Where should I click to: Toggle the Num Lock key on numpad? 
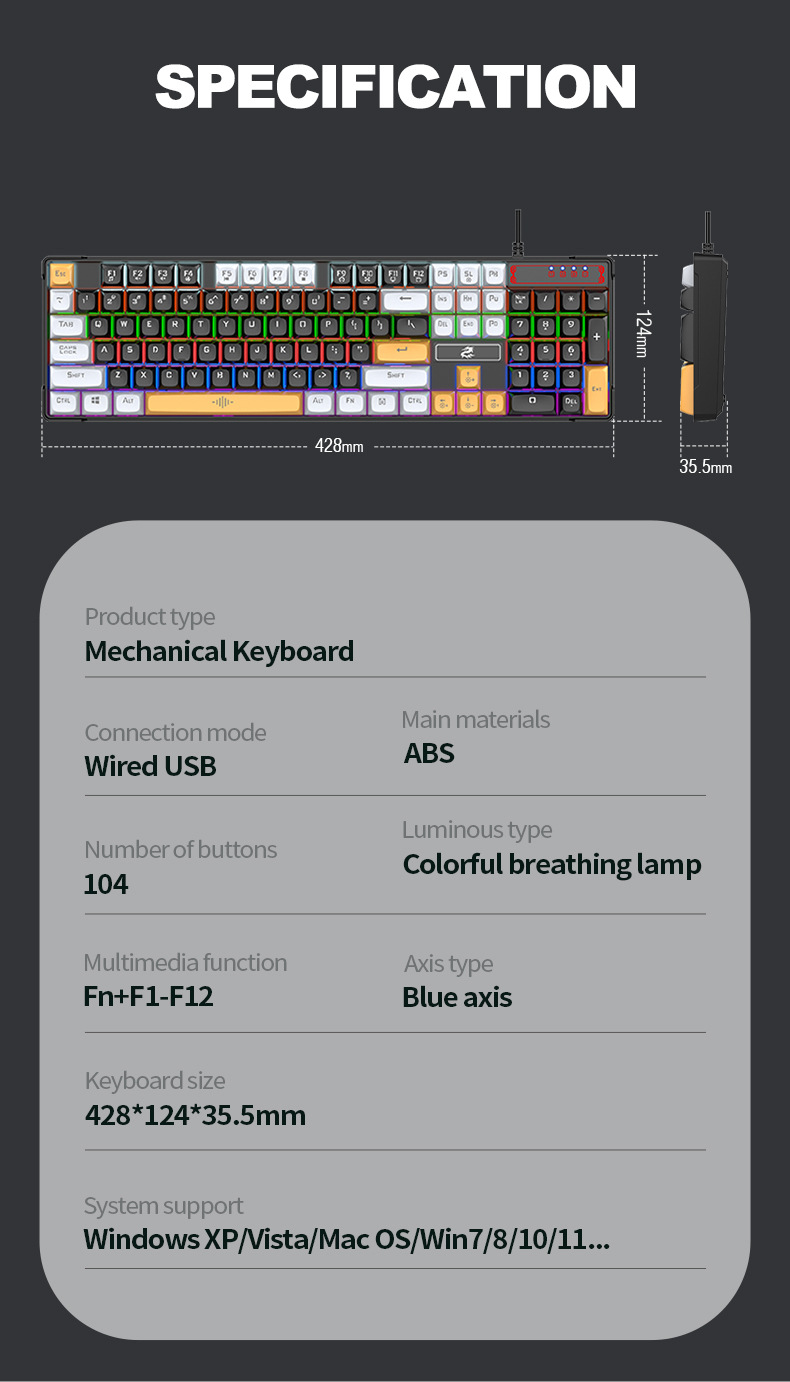(x=521, y=299)
